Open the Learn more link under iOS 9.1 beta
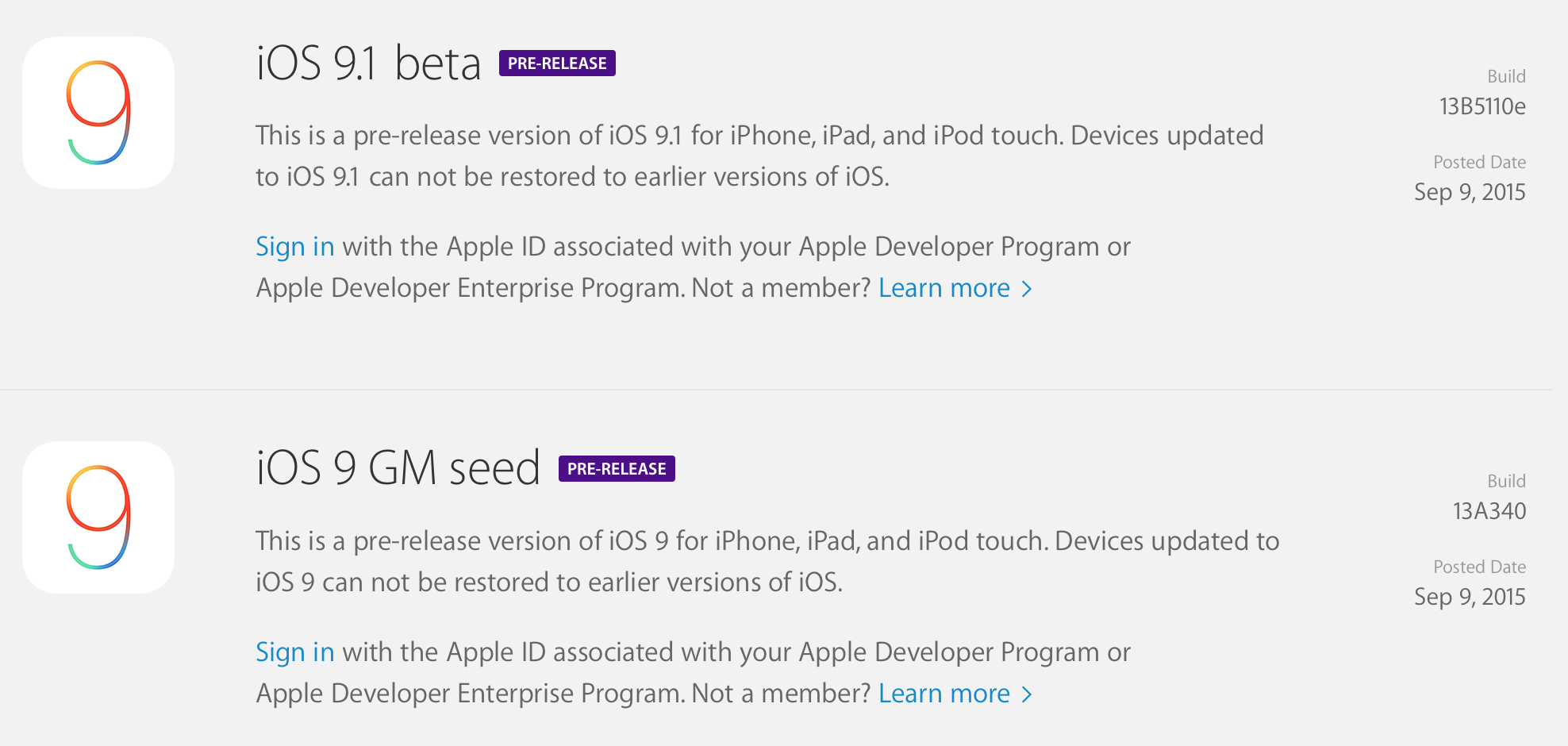This screenshot has height=746, width=1568. click(944, 287)
